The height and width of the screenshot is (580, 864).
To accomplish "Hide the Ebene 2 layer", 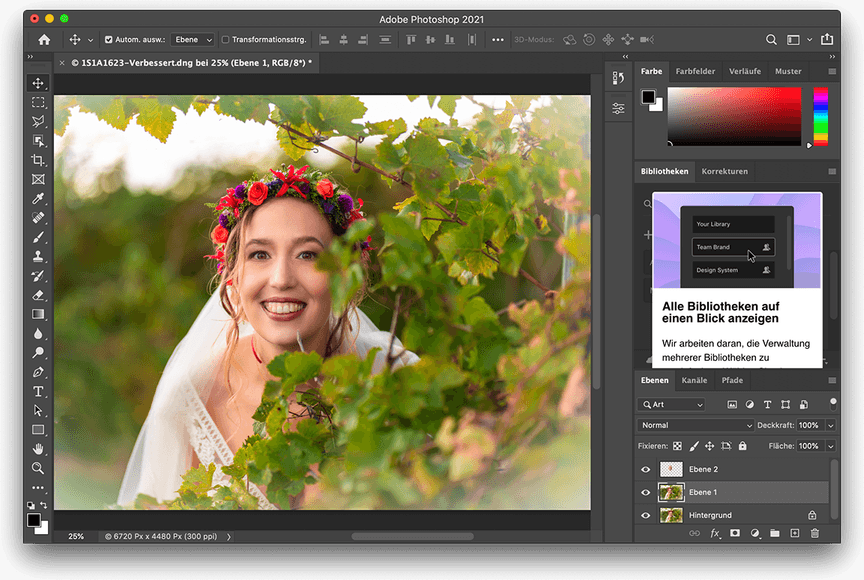I will [646, 470].
